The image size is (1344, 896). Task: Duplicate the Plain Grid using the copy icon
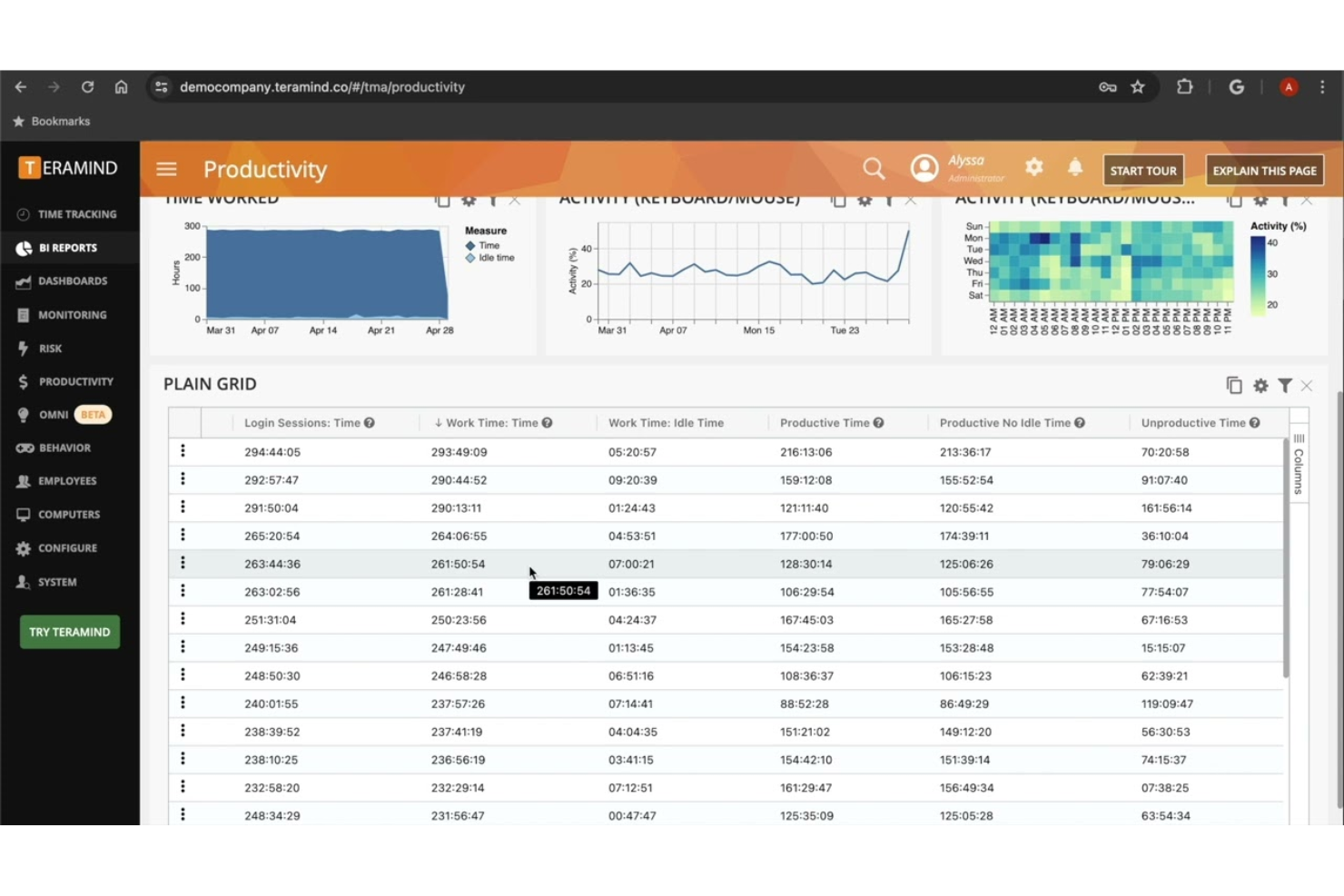tap(1235, 385)
